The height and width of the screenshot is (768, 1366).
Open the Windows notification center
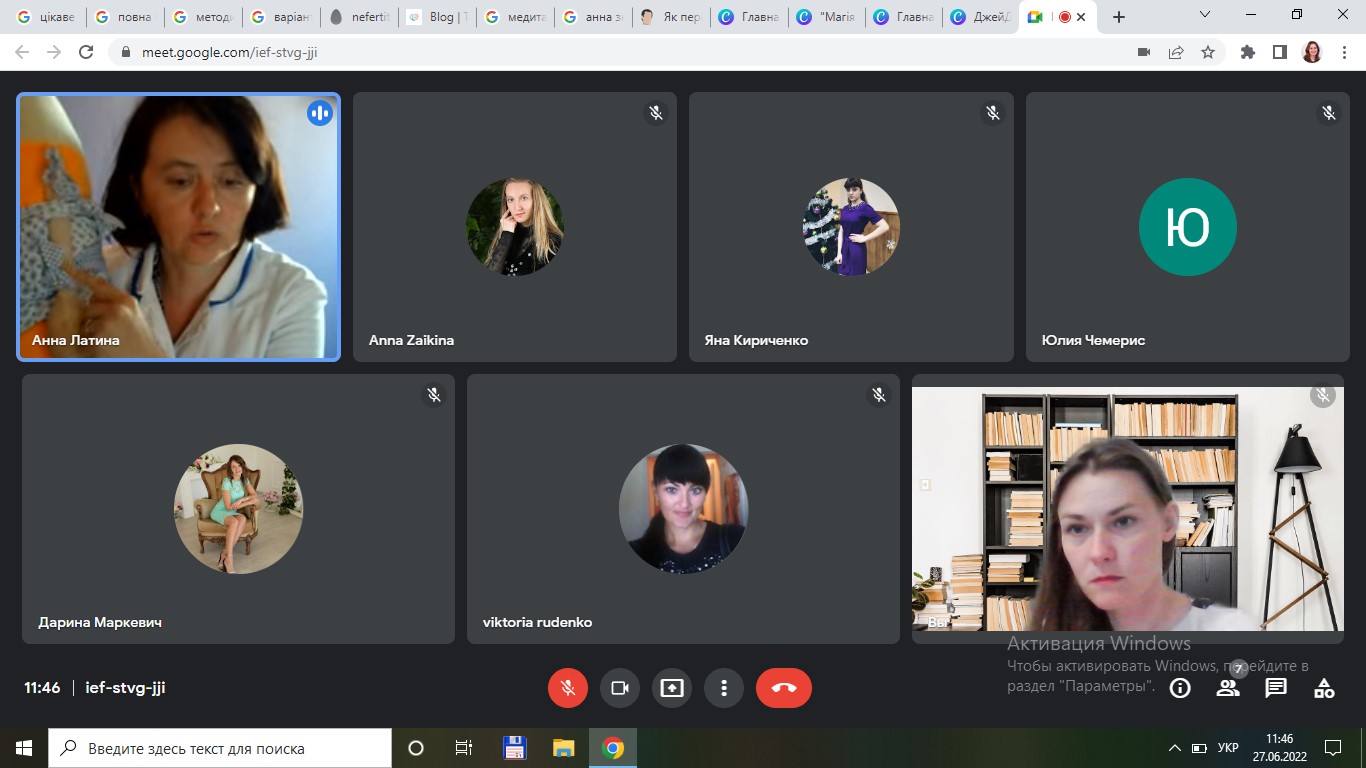[x=1332, y=748]
